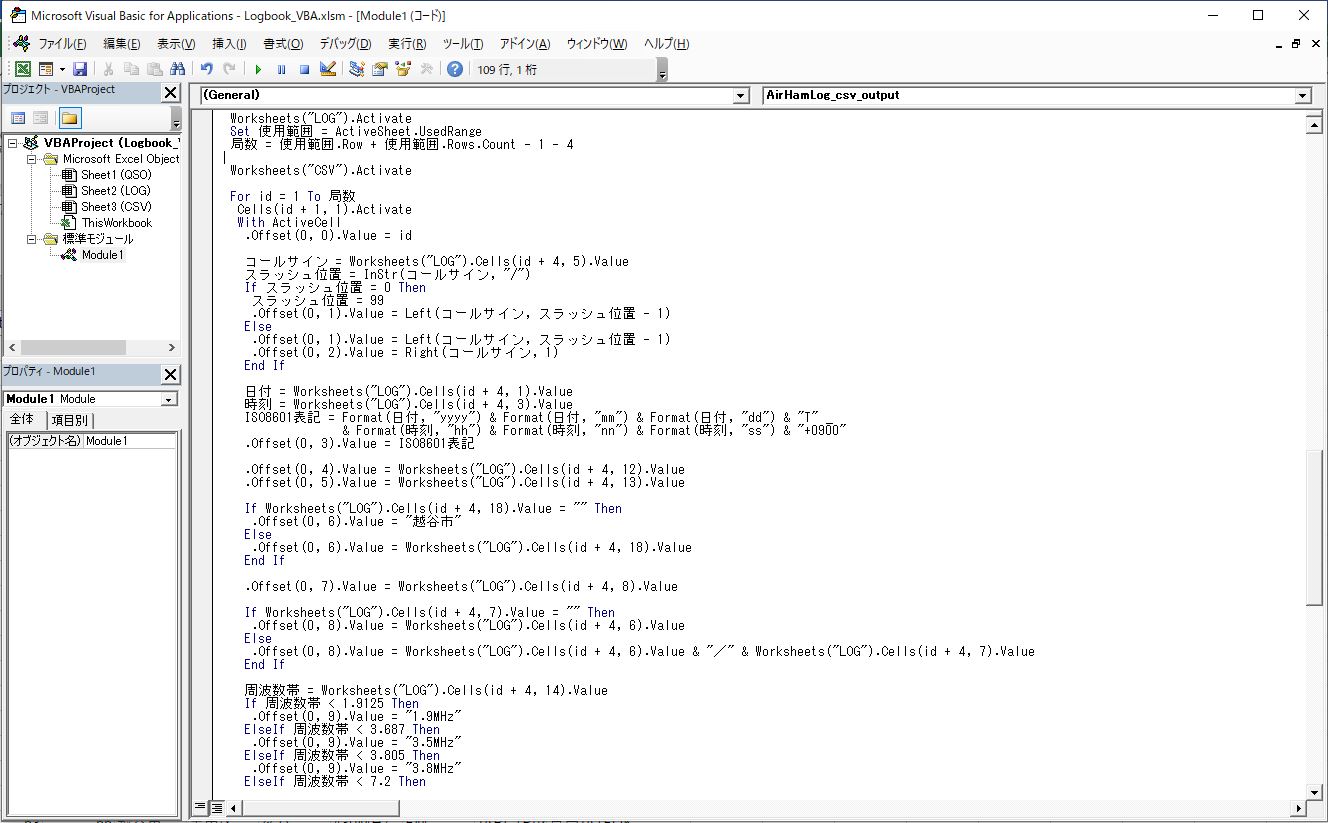Close the Properties Module1 pane
Viewport: 1328px width, 823px height.
click(x=171, y=375)
